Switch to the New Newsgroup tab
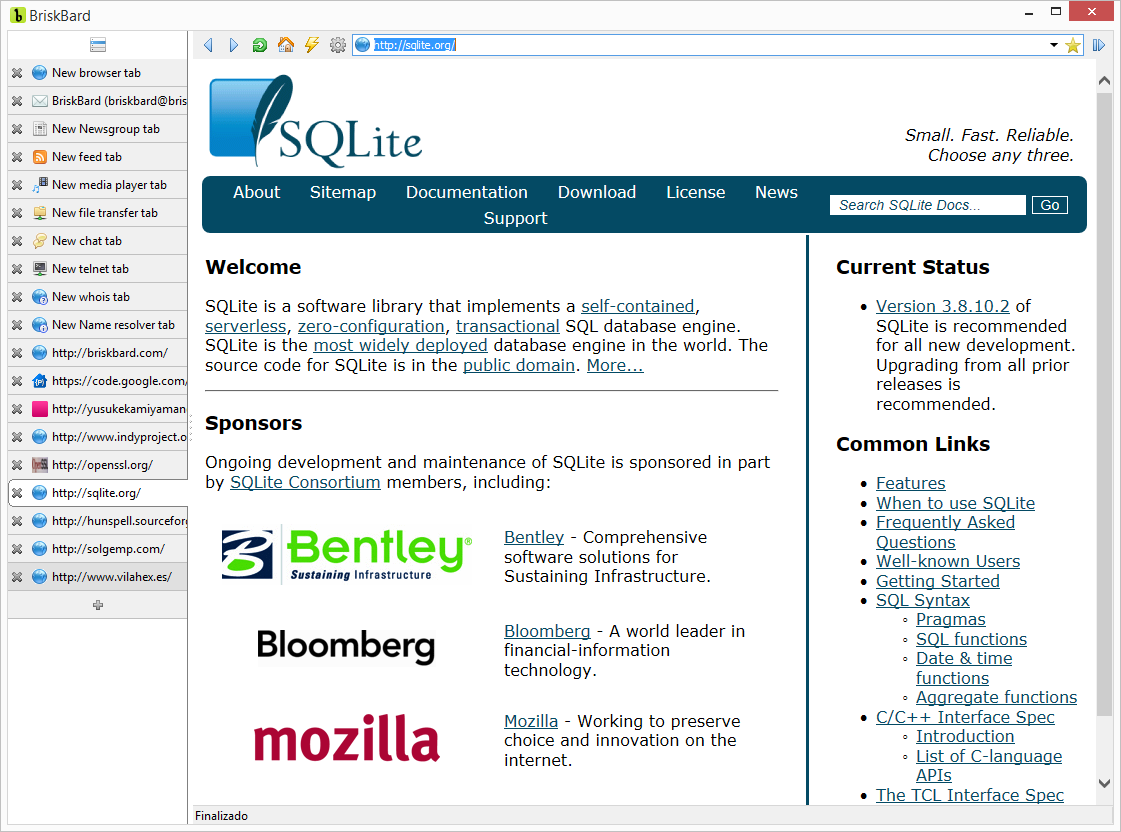1121x832 pixels. (98, 129)
